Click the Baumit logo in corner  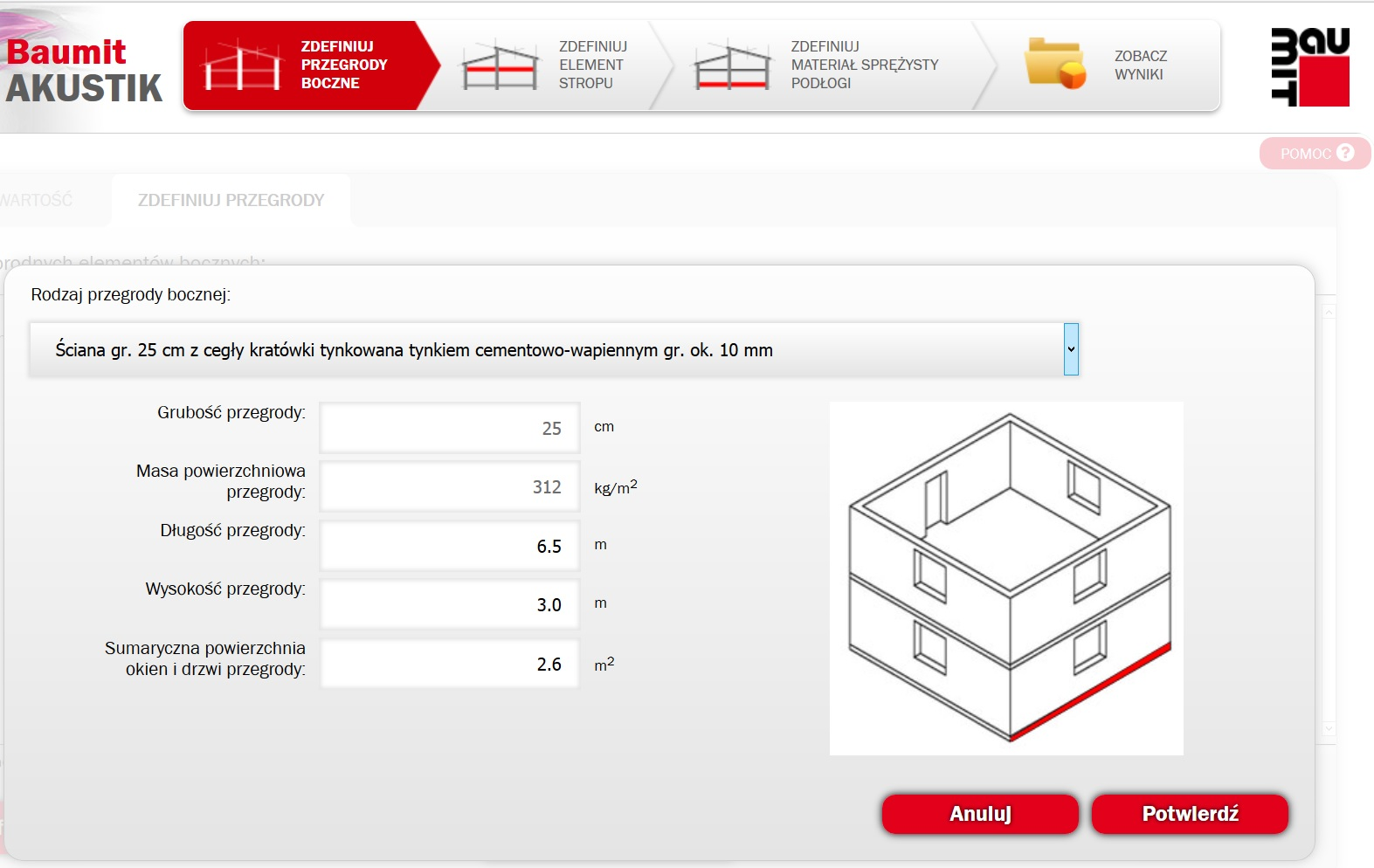click(1309, 67)
